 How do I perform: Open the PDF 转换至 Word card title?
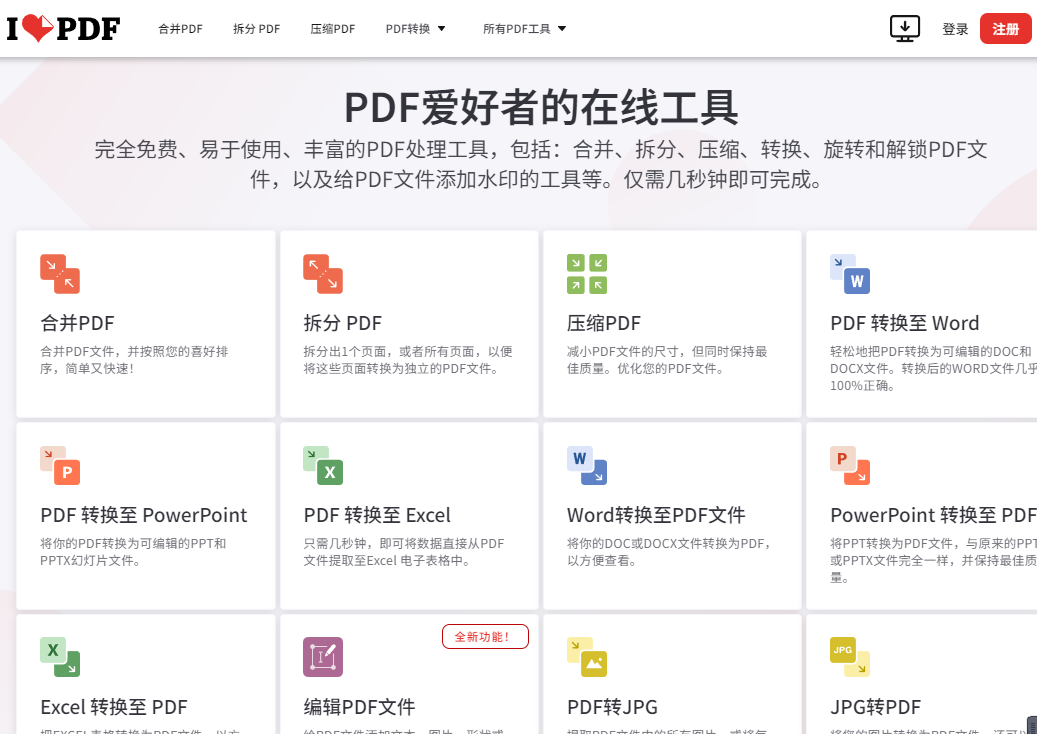905,323
